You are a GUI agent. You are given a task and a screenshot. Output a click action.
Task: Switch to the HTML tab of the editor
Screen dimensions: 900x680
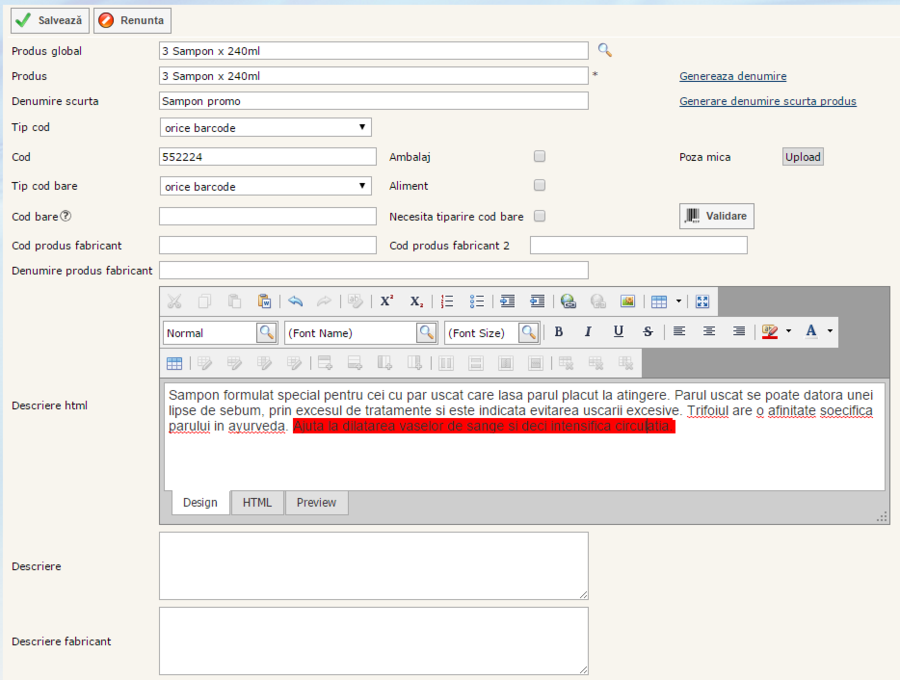tap(257, 503)
